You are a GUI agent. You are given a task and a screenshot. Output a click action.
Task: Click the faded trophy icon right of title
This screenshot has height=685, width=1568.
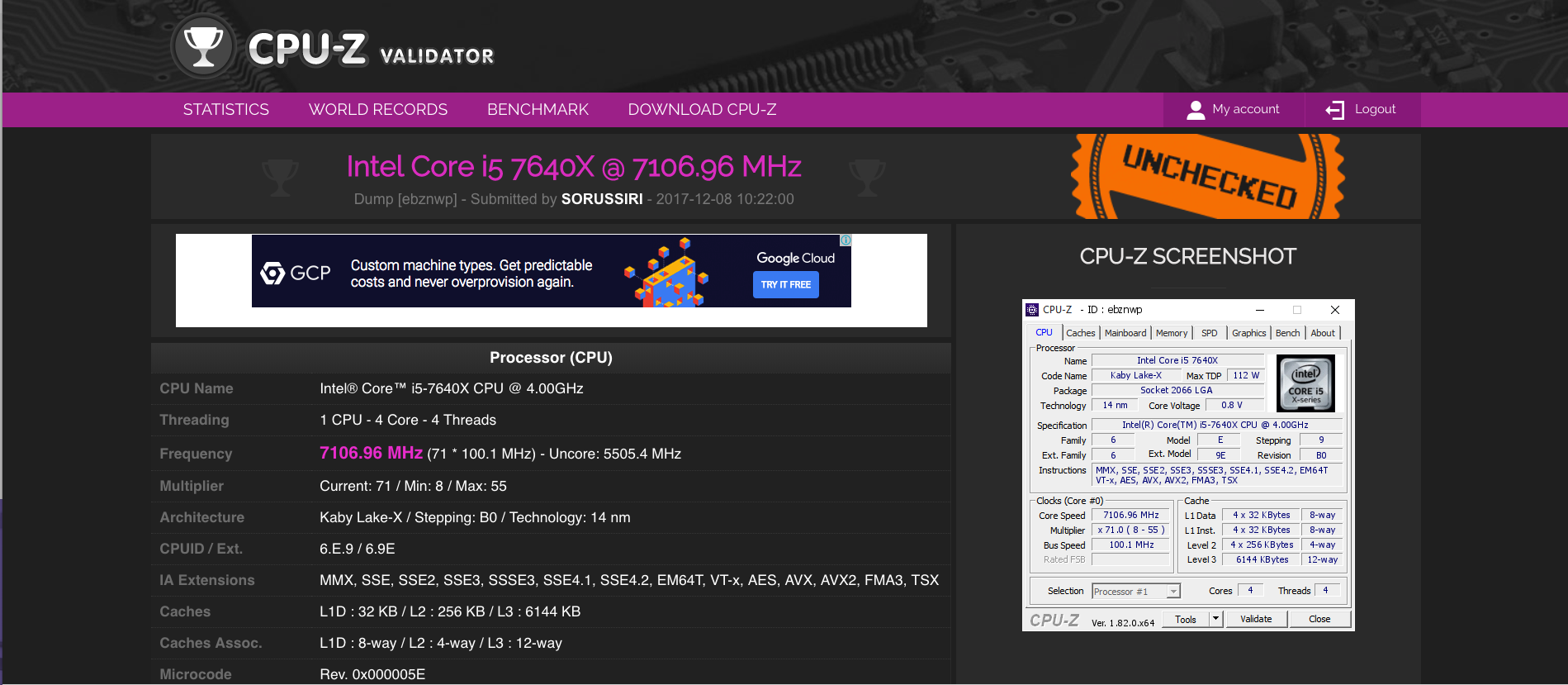point(867,177)
